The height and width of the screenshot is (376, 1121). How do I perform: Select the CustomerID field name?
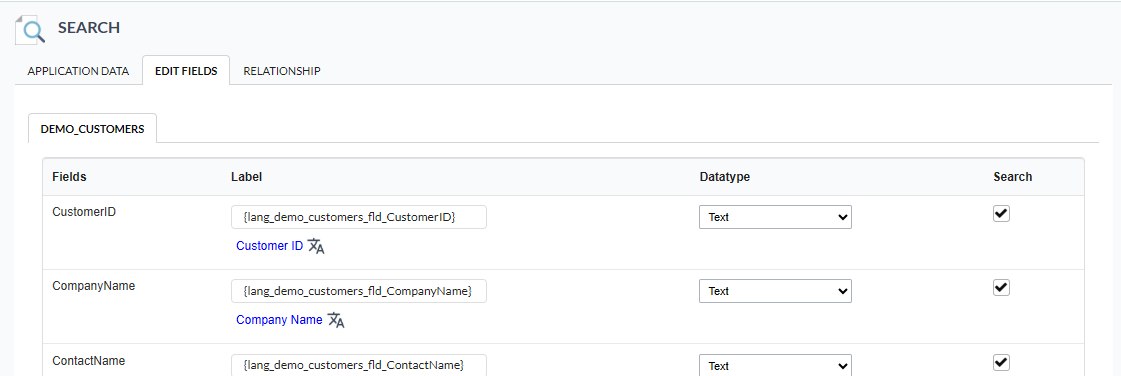point(84,212)
